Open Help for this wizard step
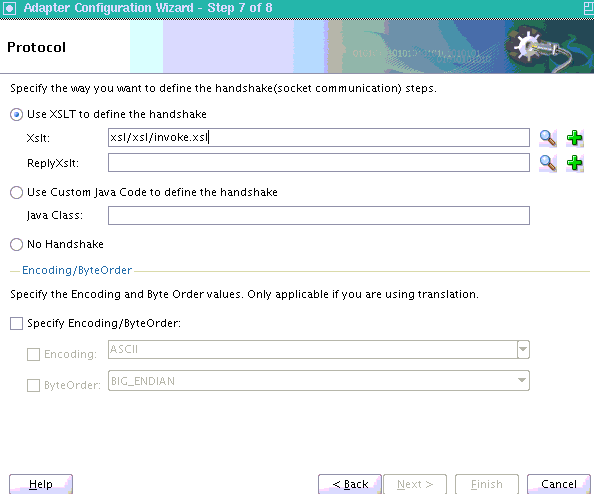Screen dimensions: 594x494 (41, 484)
